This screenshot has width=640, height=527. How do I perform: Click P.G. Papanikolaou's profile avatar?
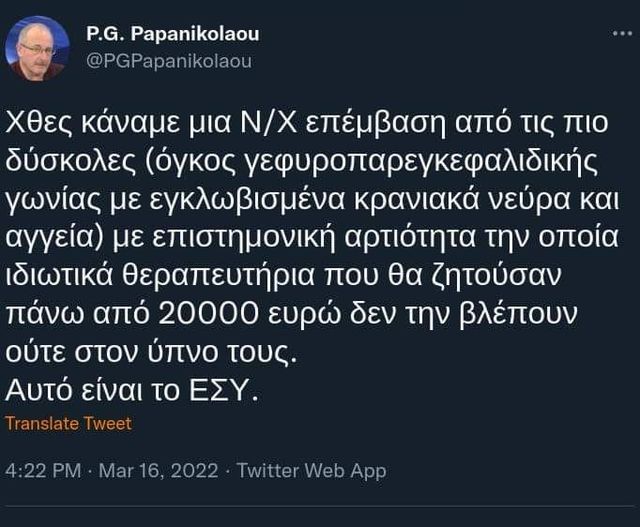(x=37, y=48)
